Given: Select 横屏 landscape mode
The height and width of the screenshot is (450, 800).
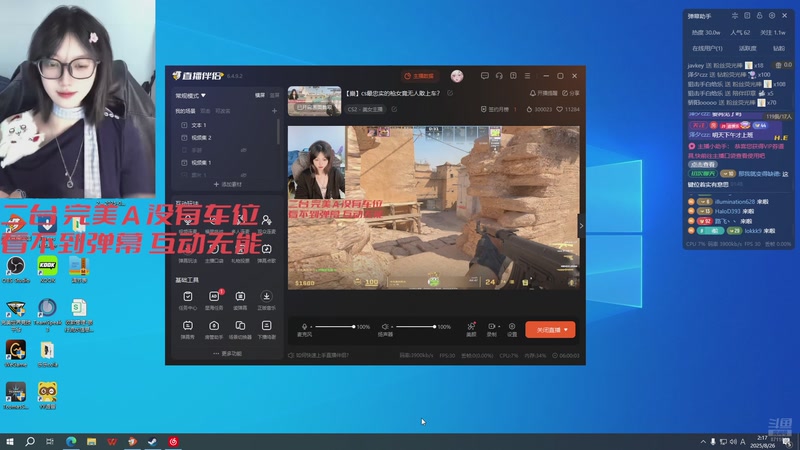Looking at the screenshot, I should point(260,95).
